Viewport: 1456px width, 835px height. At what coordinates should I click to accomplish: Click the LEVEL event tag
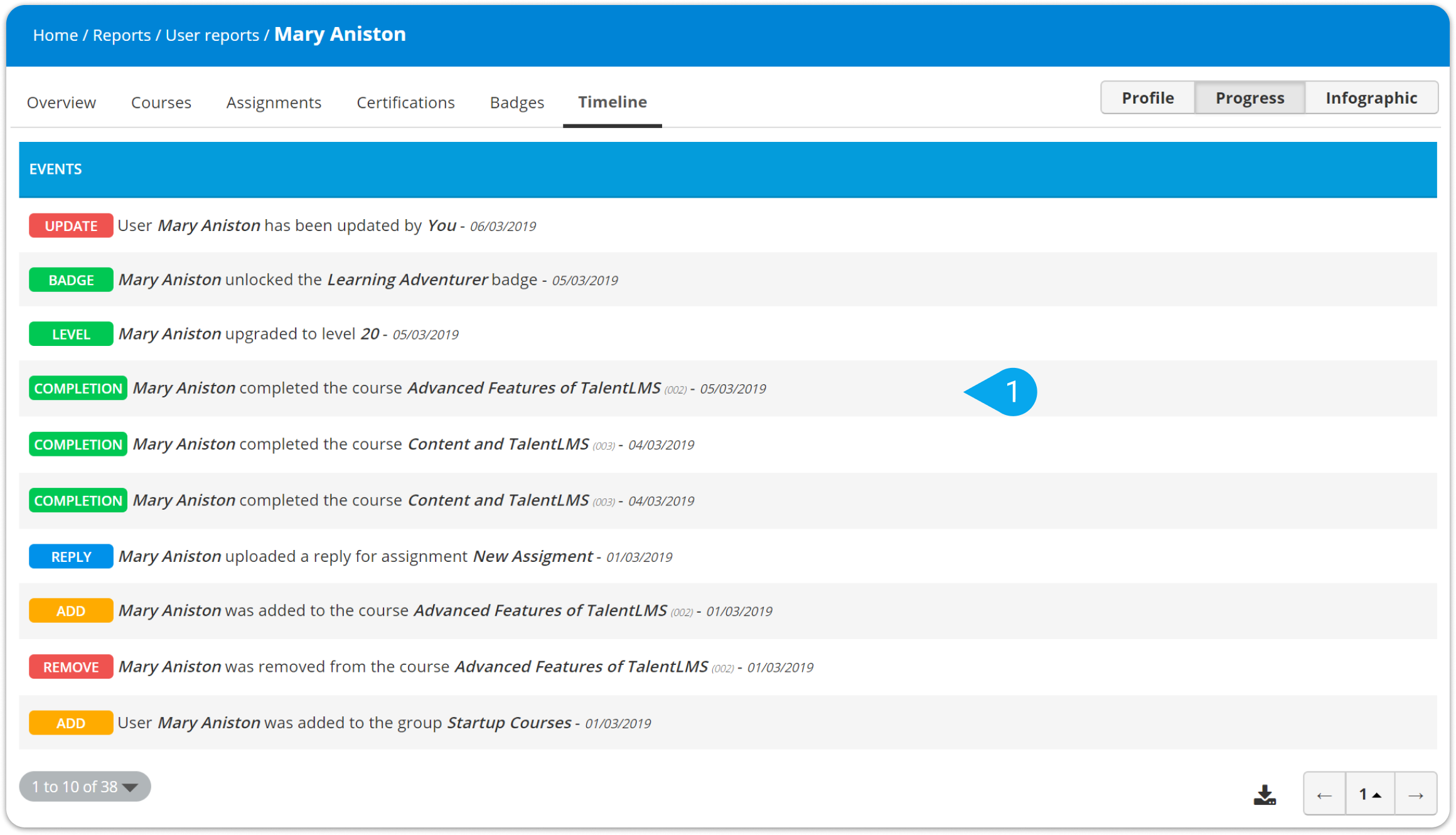tap(71, 334)
